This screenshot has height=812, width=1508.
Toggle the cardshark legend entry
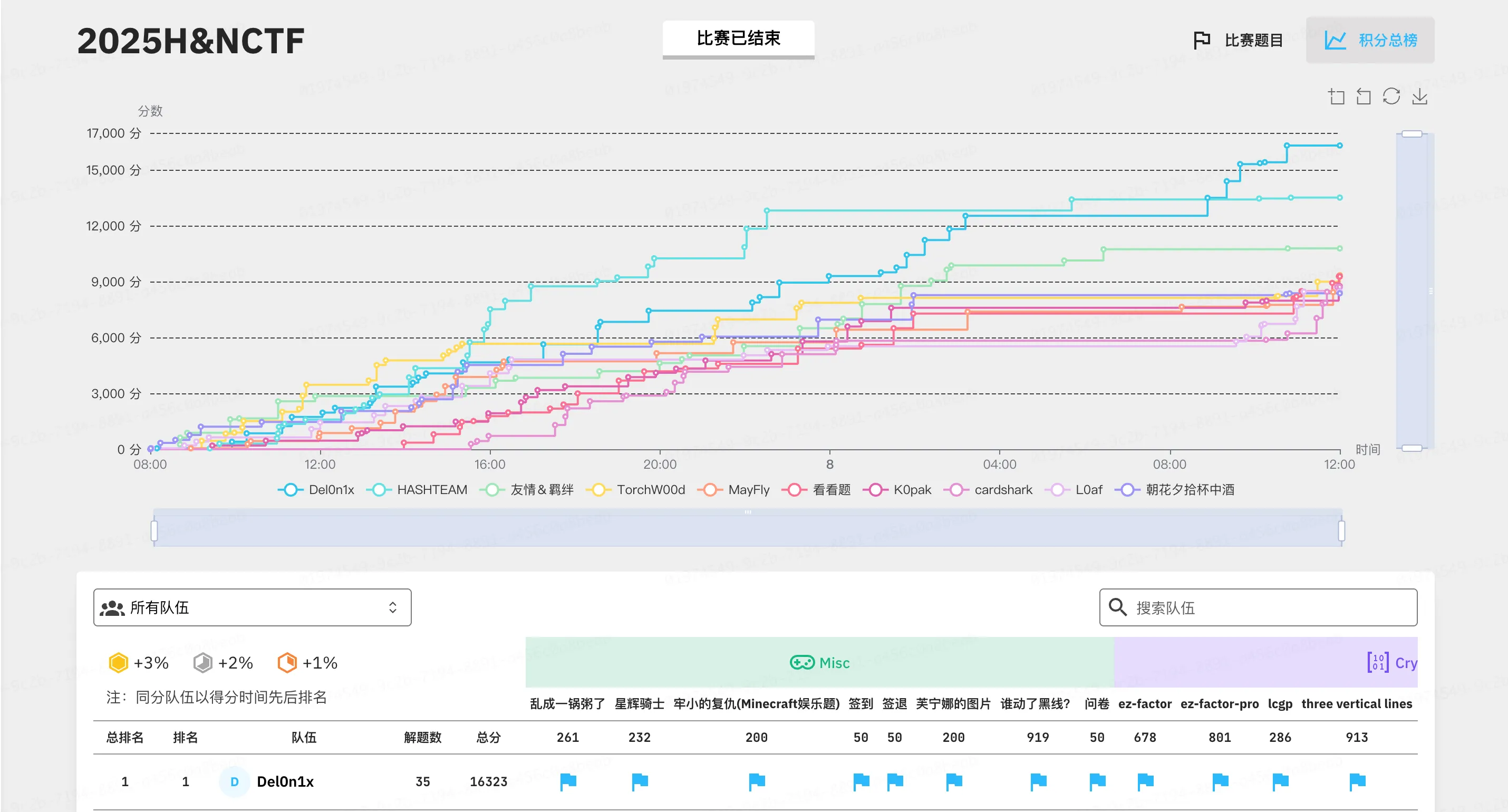click(988, 489)
